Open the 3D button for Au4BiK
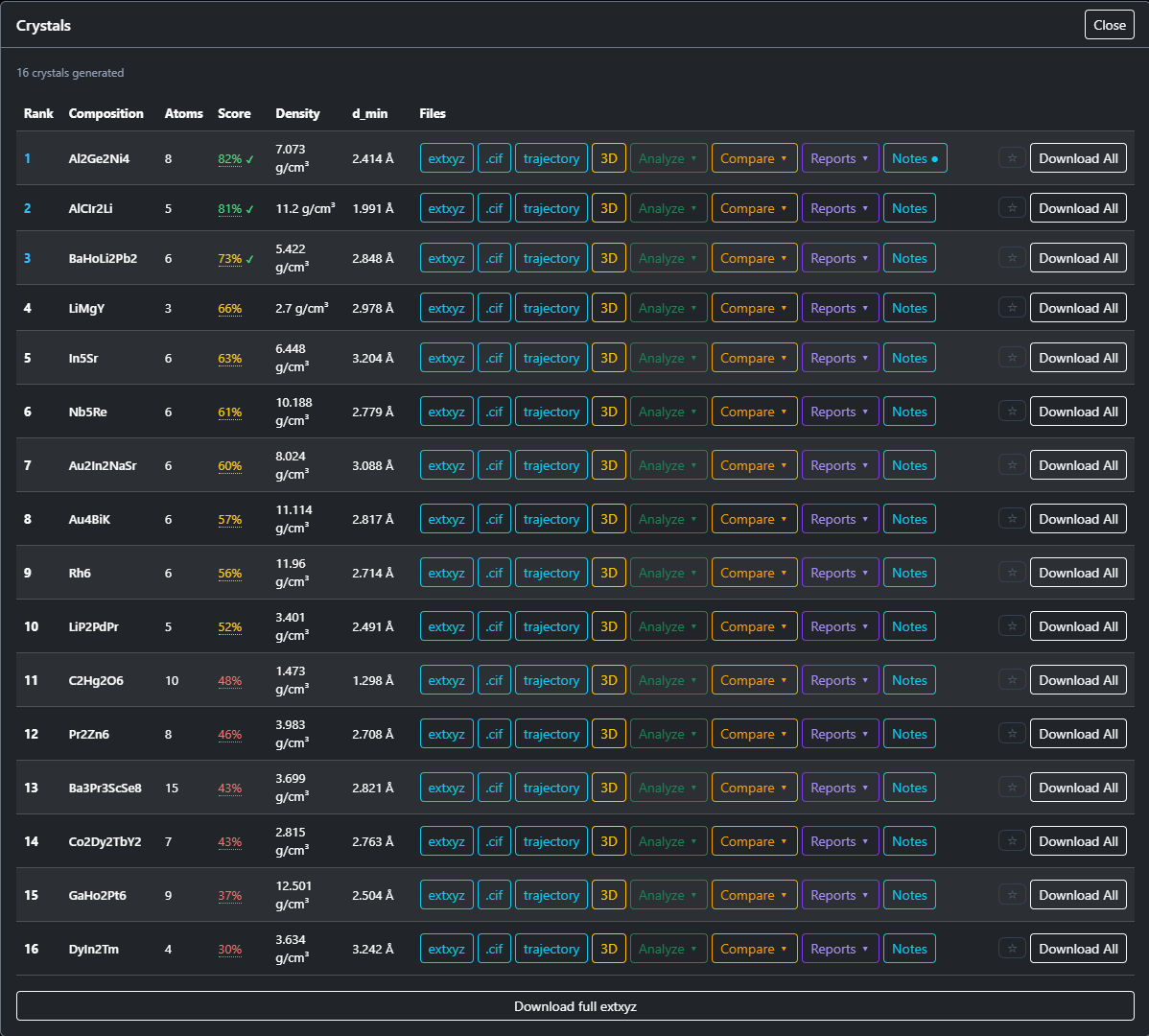This screenshot has width=1149, height=1036. pos(609,519)
